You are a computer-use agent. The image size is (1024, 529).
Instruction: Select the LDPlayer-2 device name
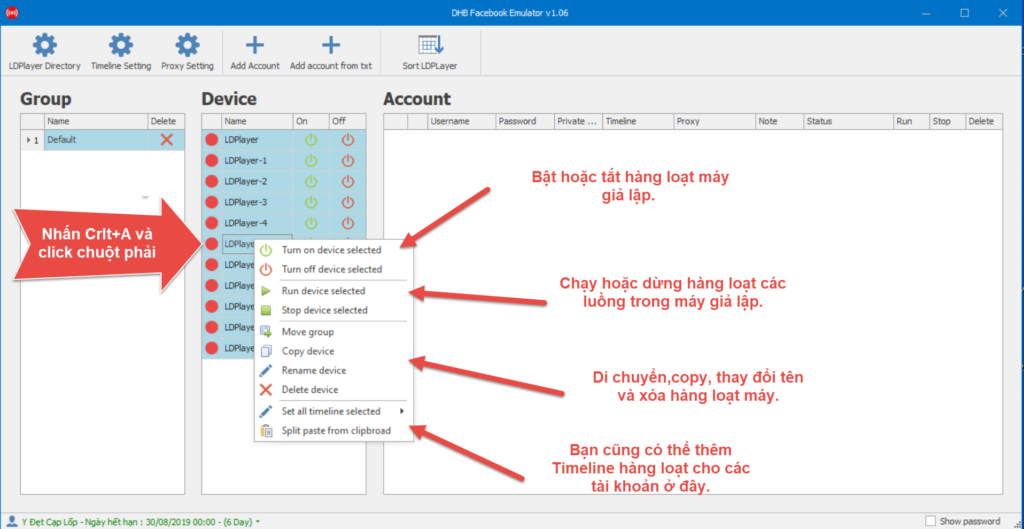(x=246, y=182)
